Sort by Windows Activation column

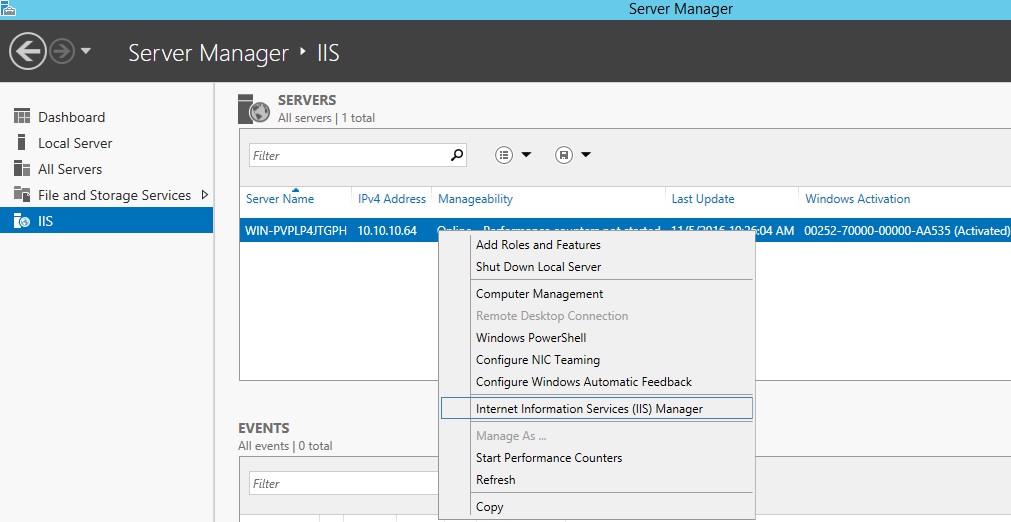(858, 198)
